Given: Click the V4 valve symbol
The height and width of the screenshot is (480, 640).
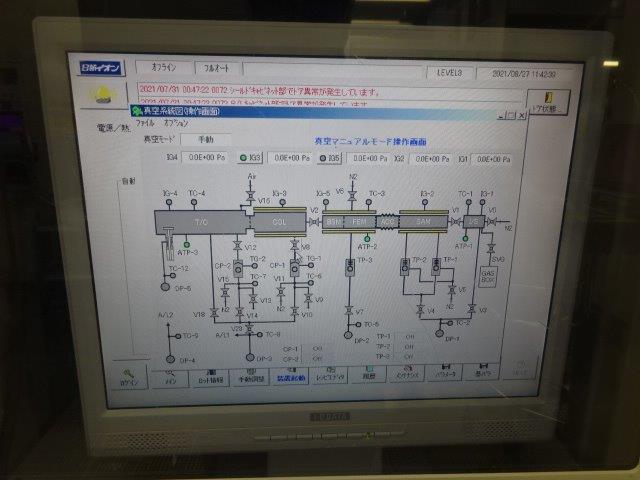Looking at the screenshot, I should click(420, 310).
